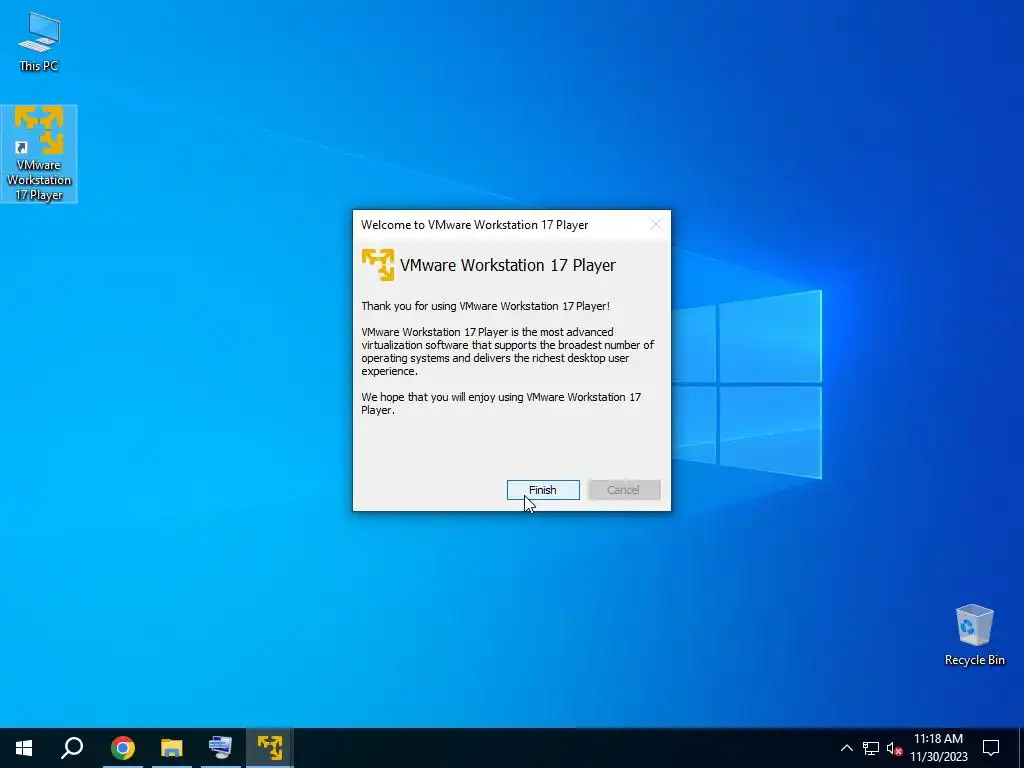Open the clock showing 11:18 AM

[x=938, y=748]
